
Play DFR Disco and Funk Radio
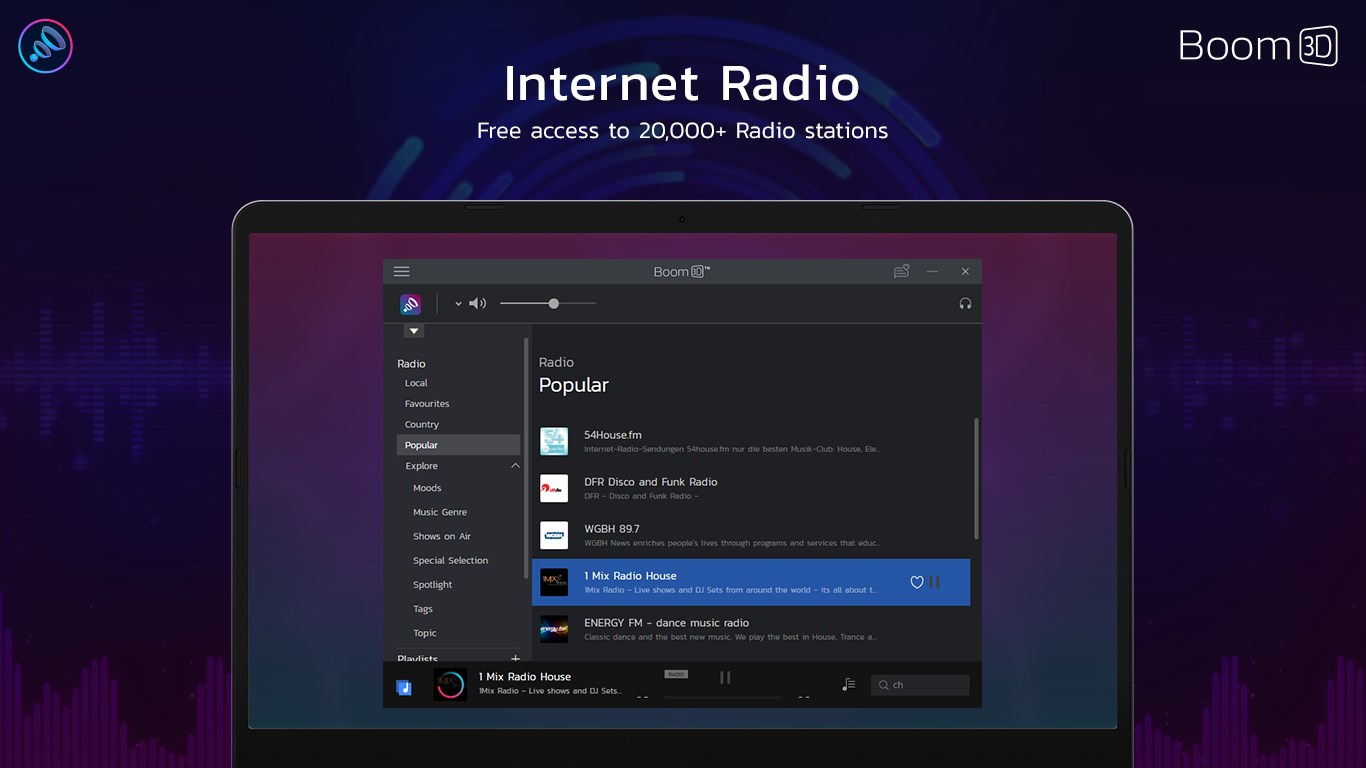(x=751, y=488)
